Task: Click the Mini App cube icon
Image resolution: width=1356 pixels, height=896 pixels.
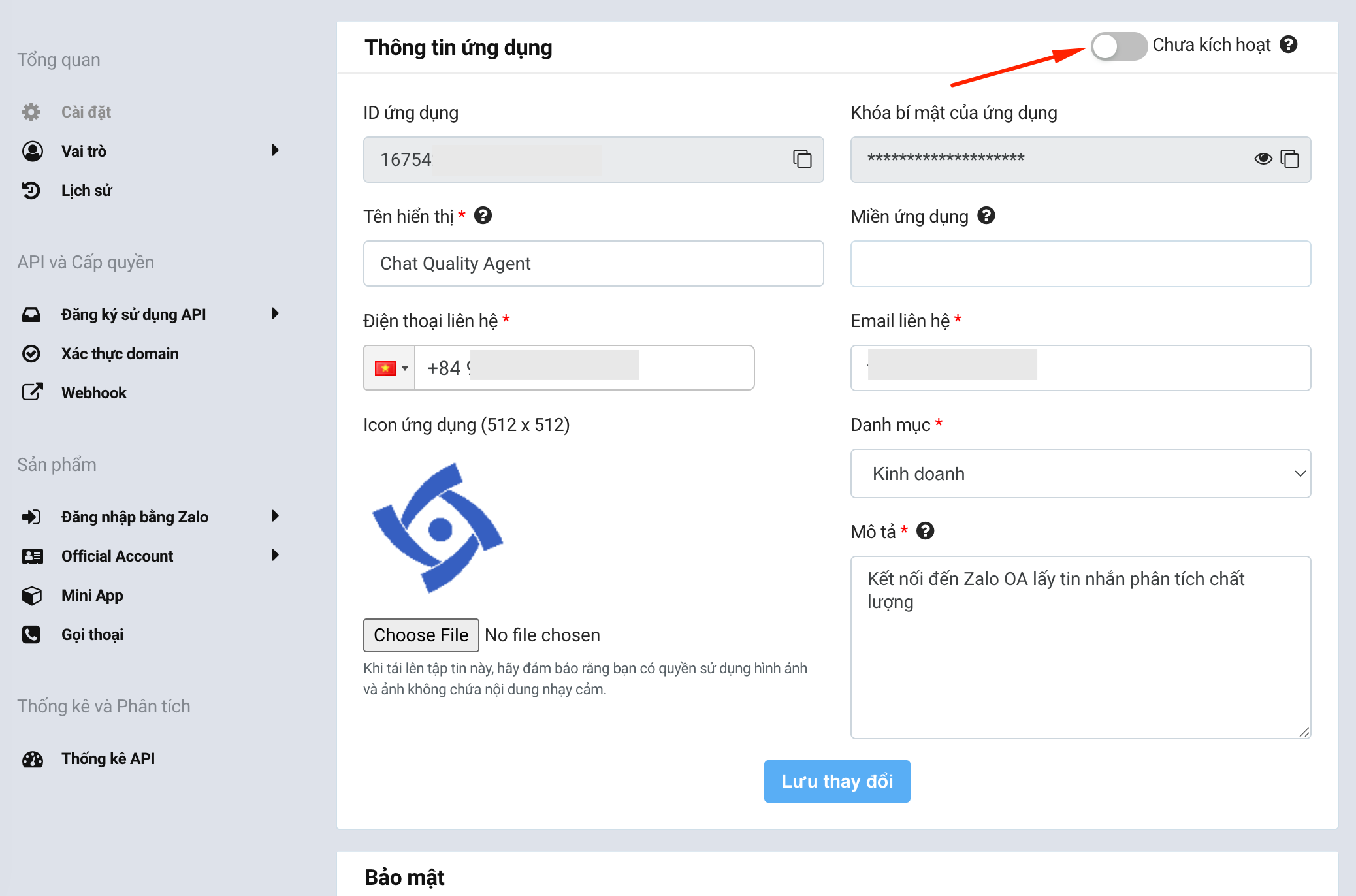Action: [32, 595]
